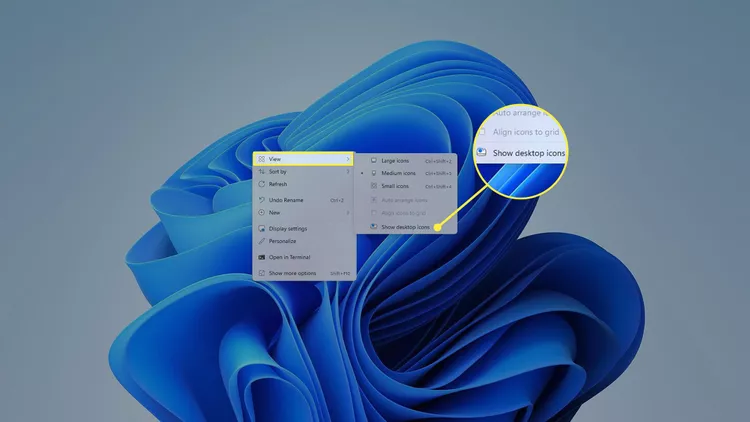
Task: Toggle Show desktop icons in submenu
Action: click(x=406, y=227)
